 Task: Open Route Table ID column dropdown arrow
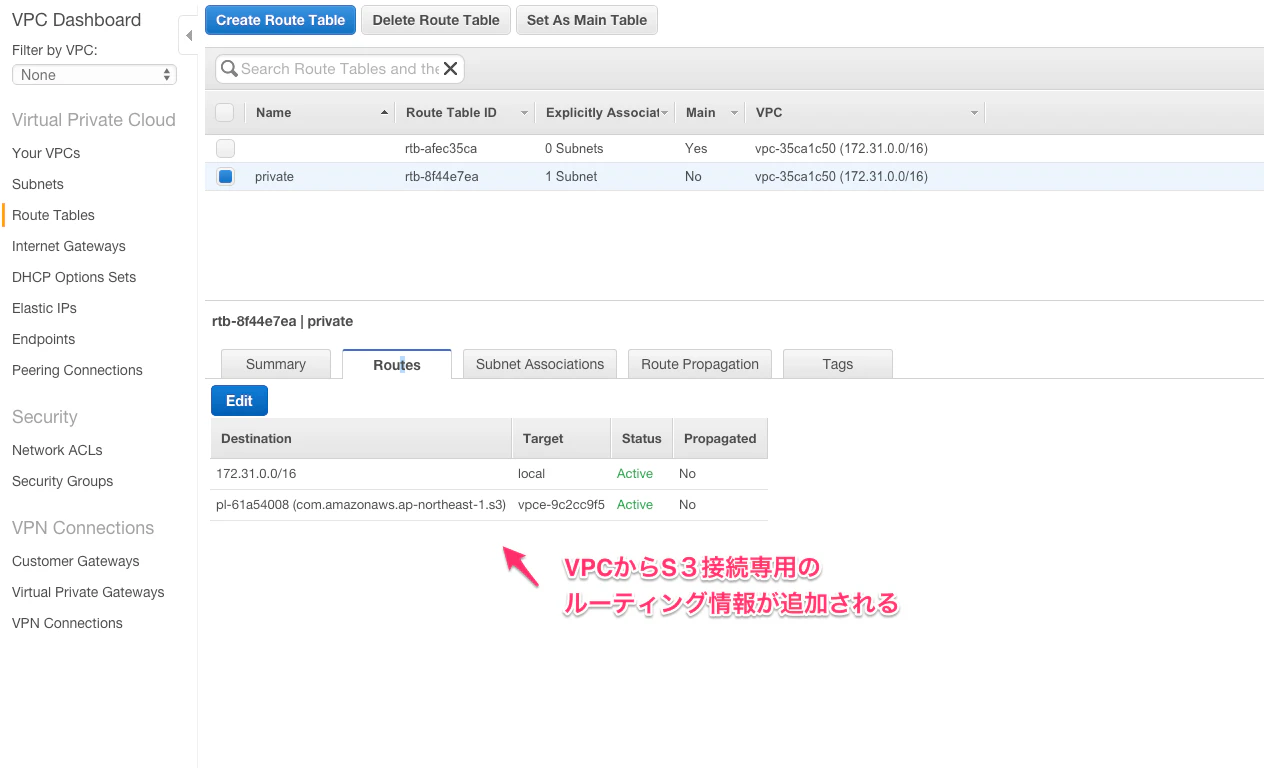pyautogui.click(x=524, y=113)
